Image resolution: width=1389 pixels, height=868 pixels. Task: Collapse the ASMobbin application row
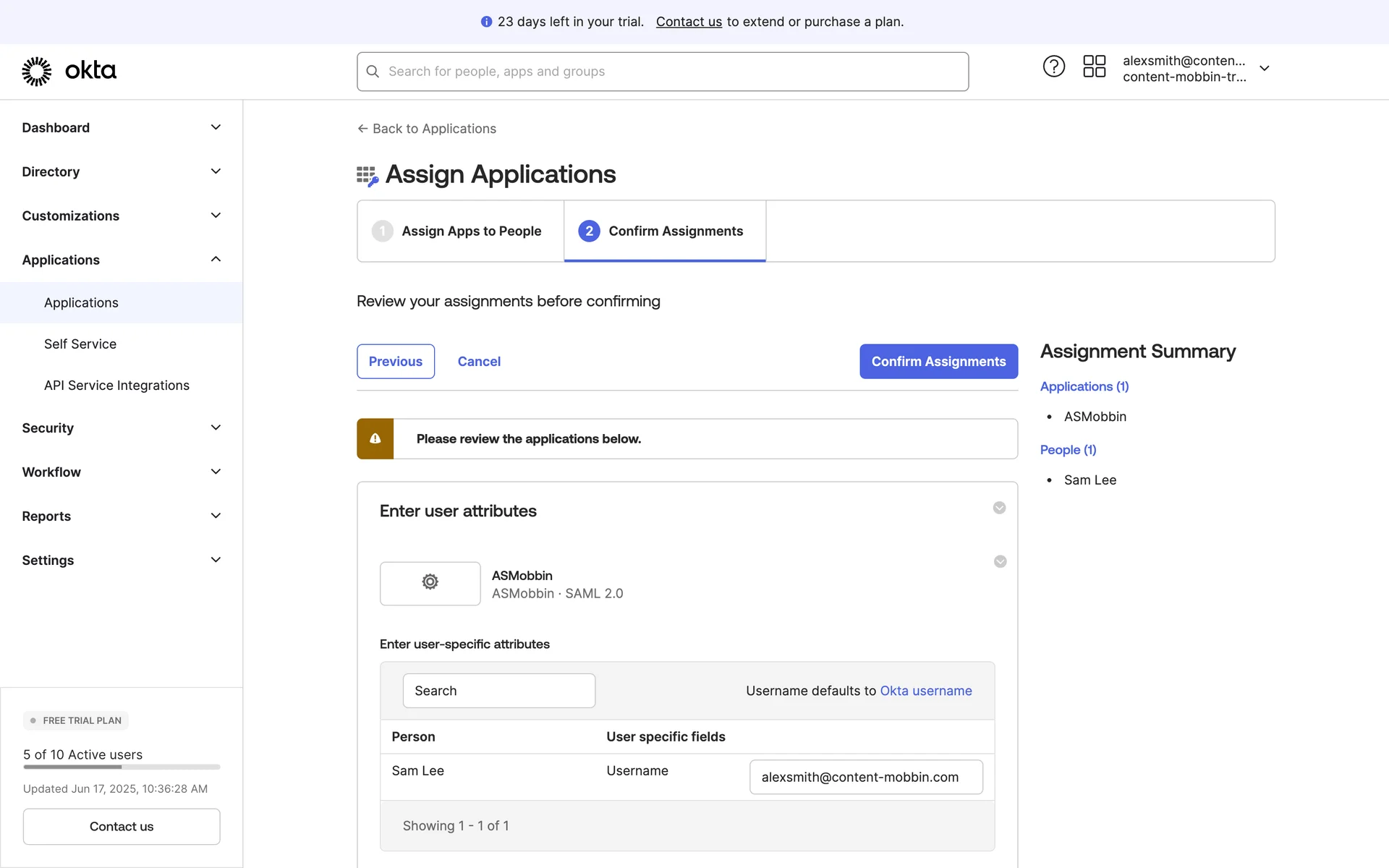[1000, 562]
